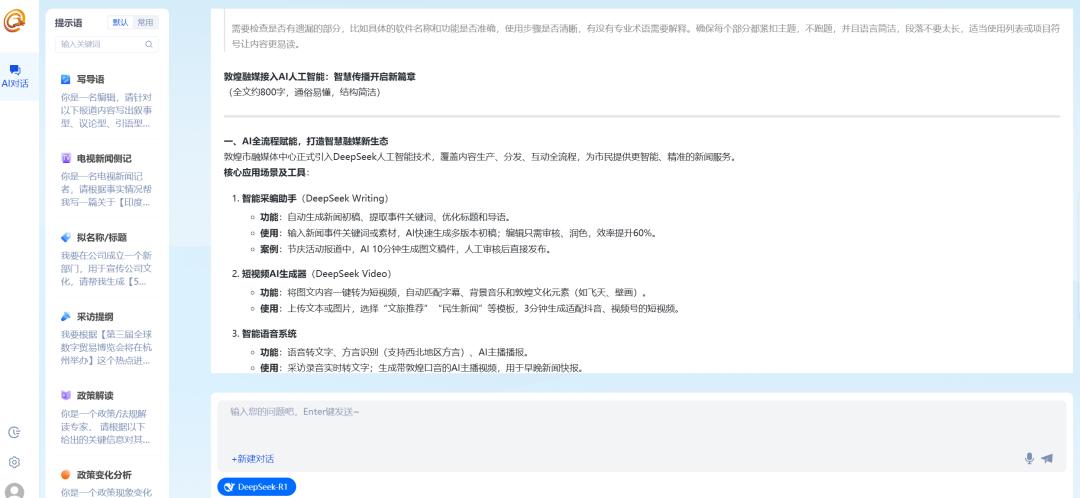The width and height of the screenshot is (1080, 498).
Task: Click the app logo at top-left
Action: (14, 20)
